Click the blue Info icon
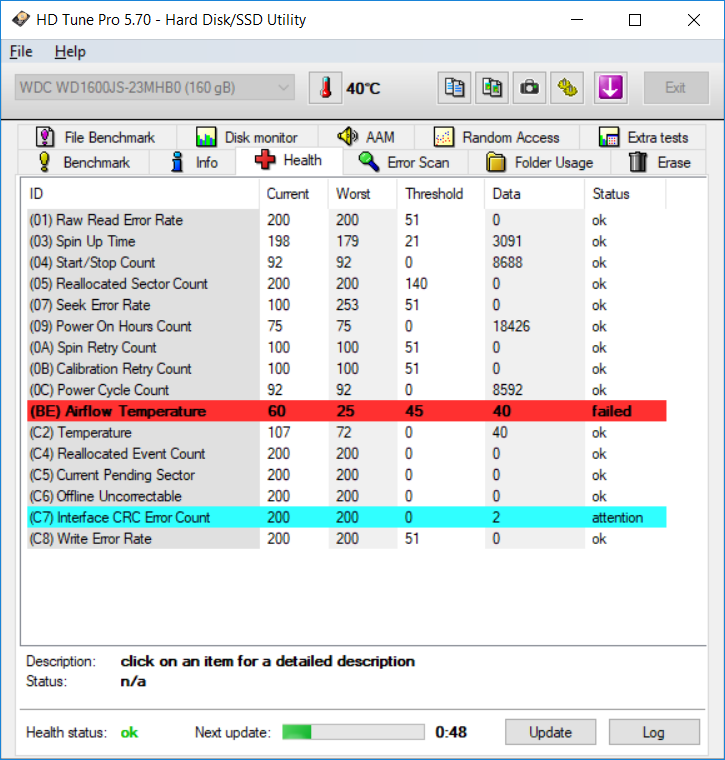Viewport: 725px width, 760px height. [177, 162]
